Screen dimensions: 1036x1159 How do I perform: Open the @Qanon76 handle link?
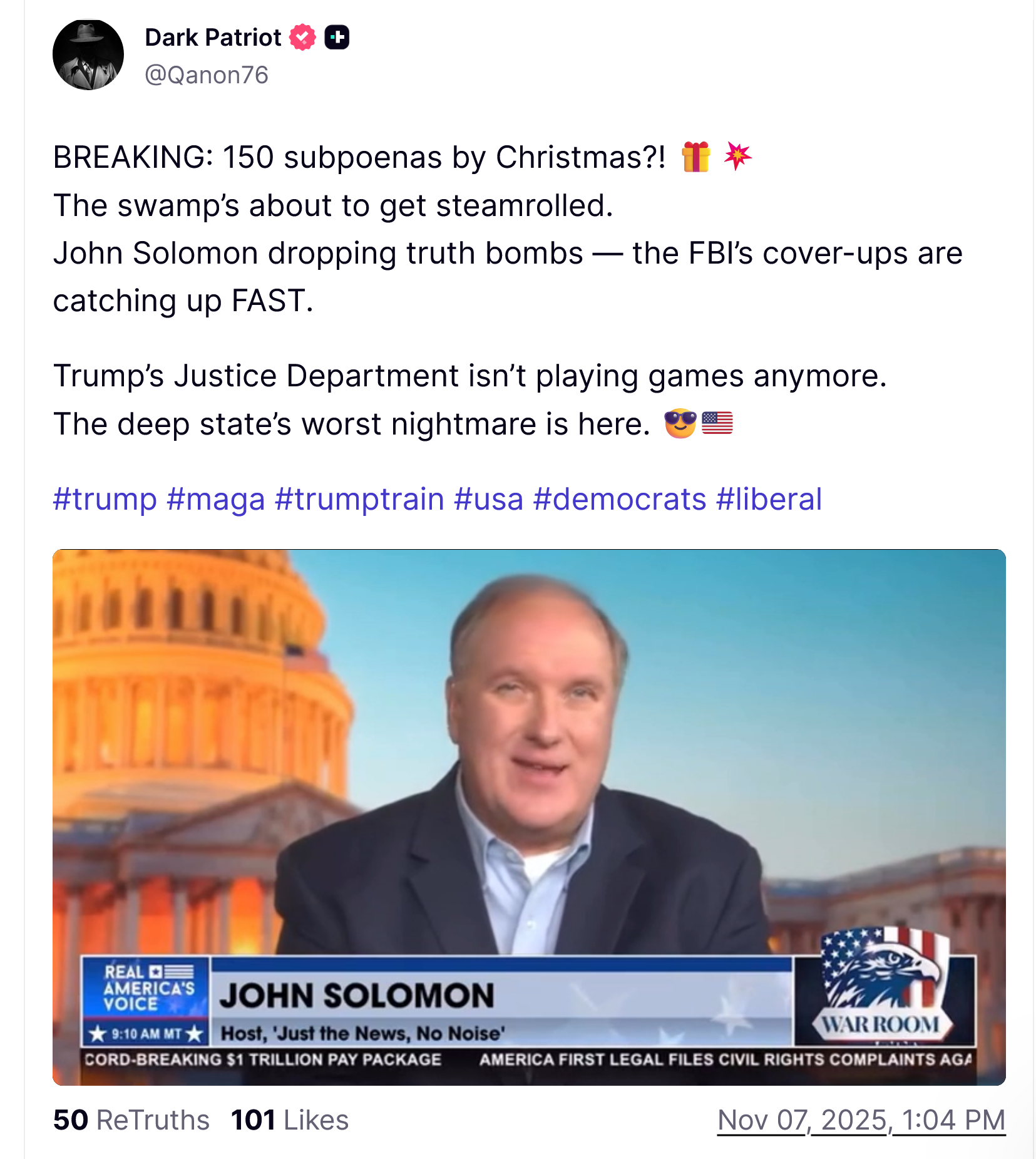(x=206, y=75)
